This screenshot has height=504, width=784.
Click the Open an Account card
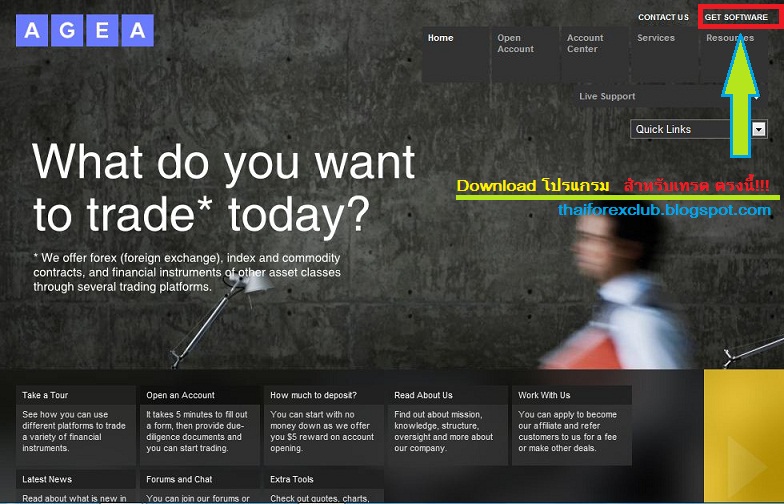[x=200, y=426]
